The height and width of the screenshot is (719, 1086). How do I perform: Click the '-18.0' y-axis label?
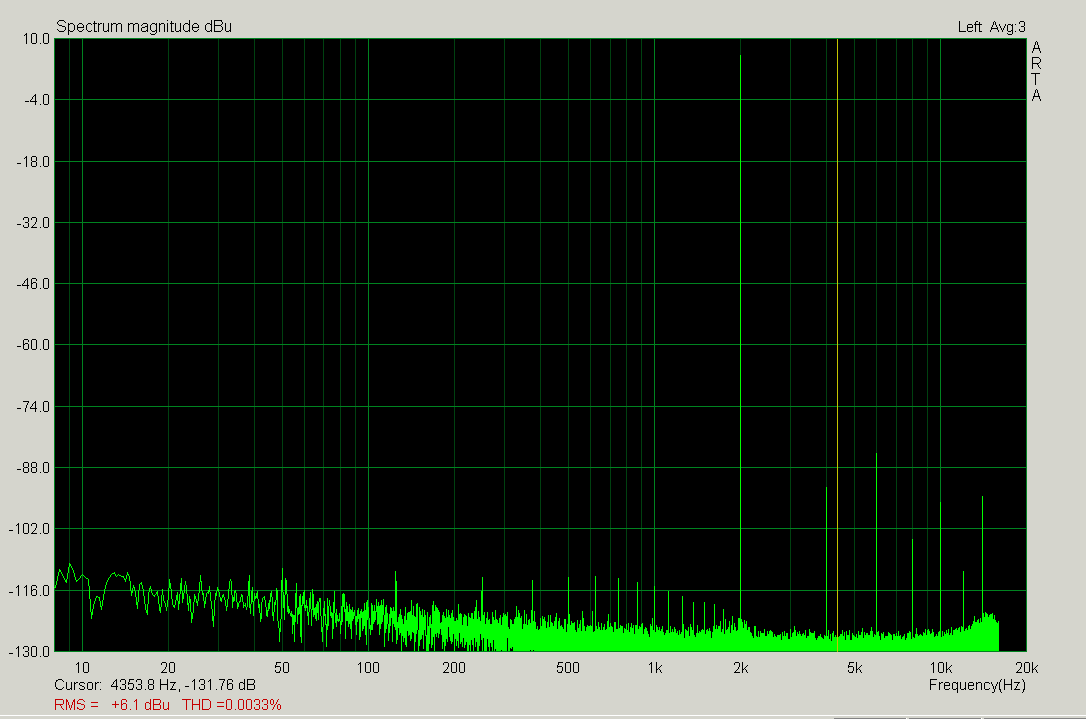pos(33,161)
